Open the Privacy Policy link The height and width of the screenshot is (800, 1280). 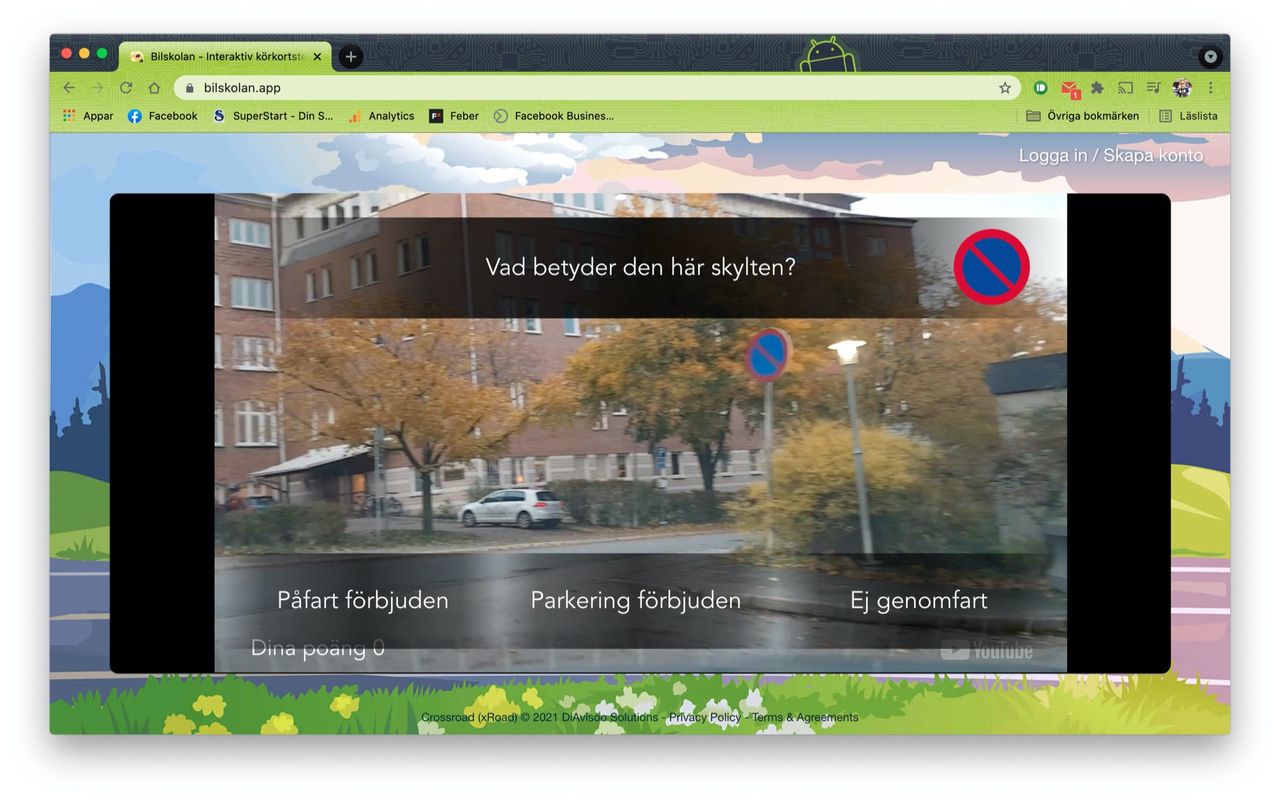click(705, 717)
